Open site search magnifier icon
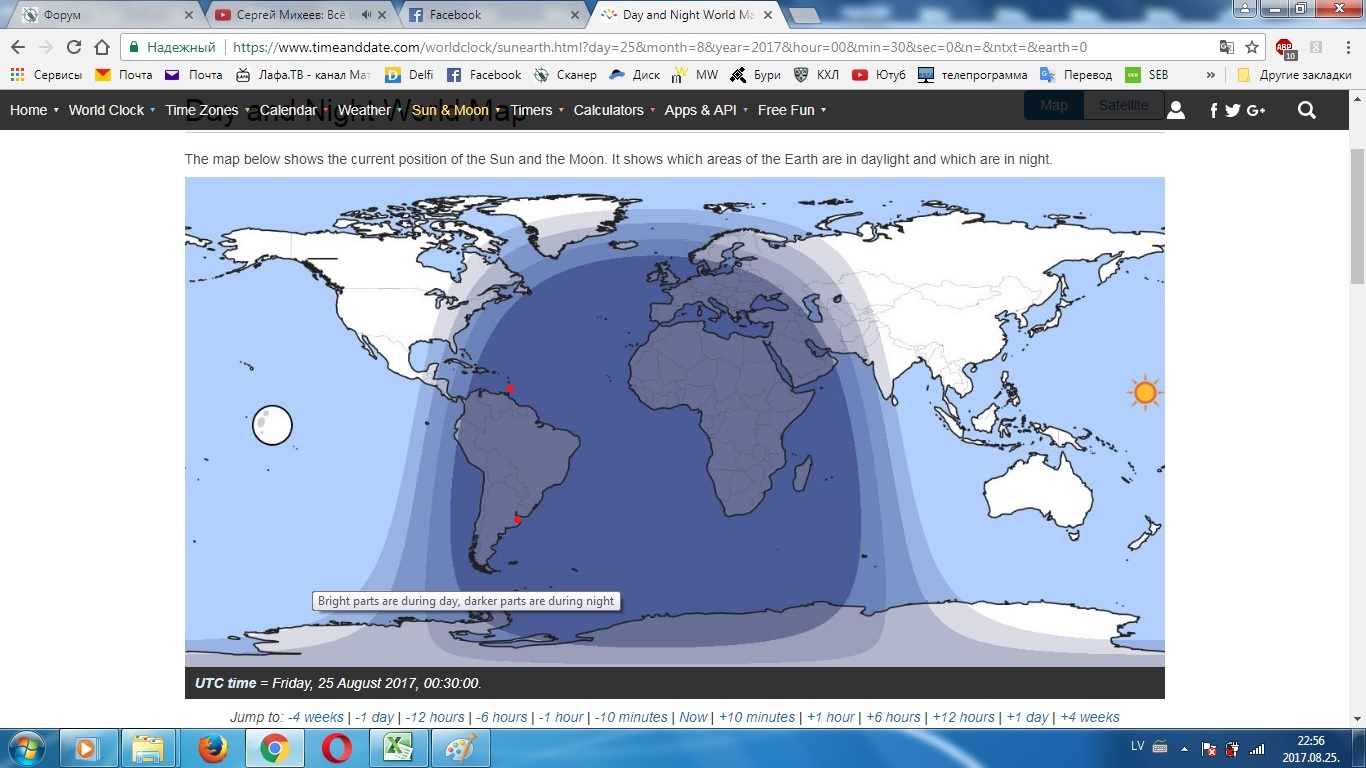1366x768 pixels. tap(1307, 110)
